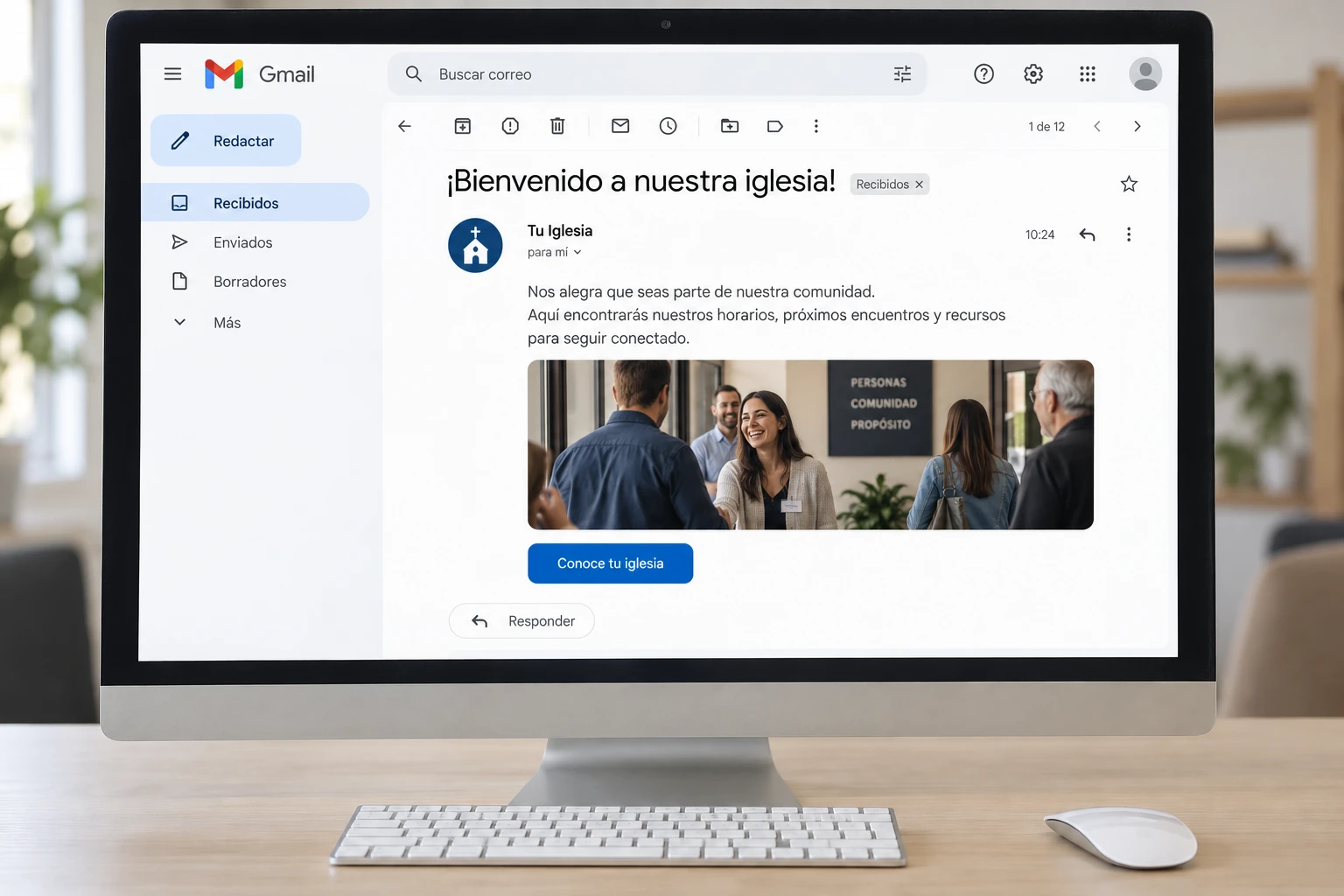
Task: Star this email
Action: [1129, 184]
